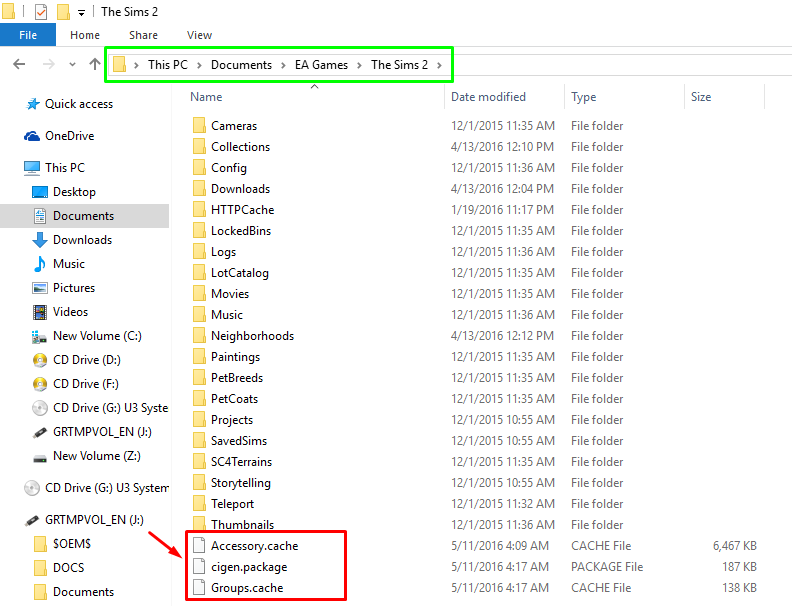Select the Config folder icon
Screen dimensions: 792x606
point(199,168)
